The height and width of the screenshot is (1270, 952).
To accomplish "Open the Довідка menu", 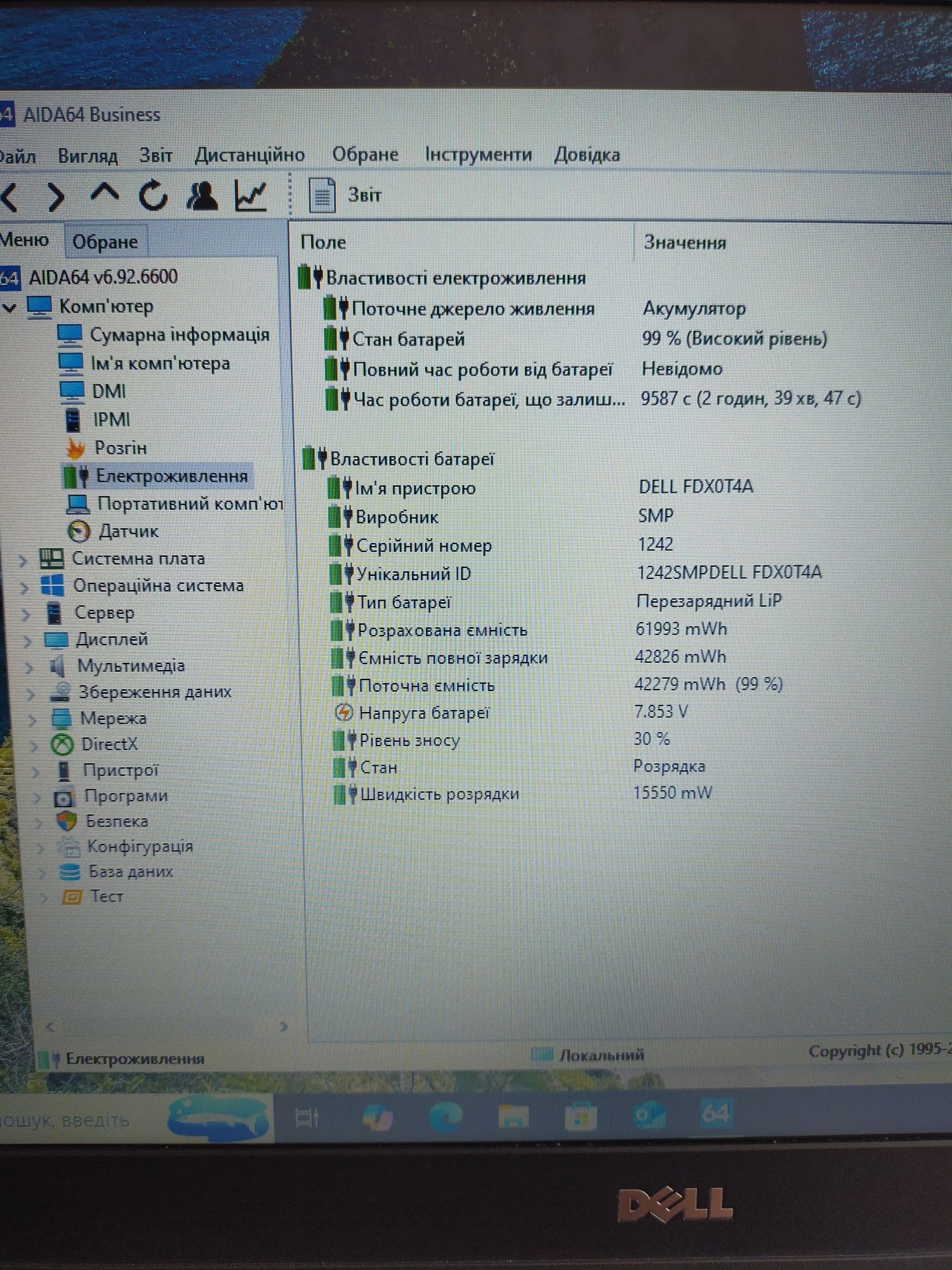I will coord(587,154).
